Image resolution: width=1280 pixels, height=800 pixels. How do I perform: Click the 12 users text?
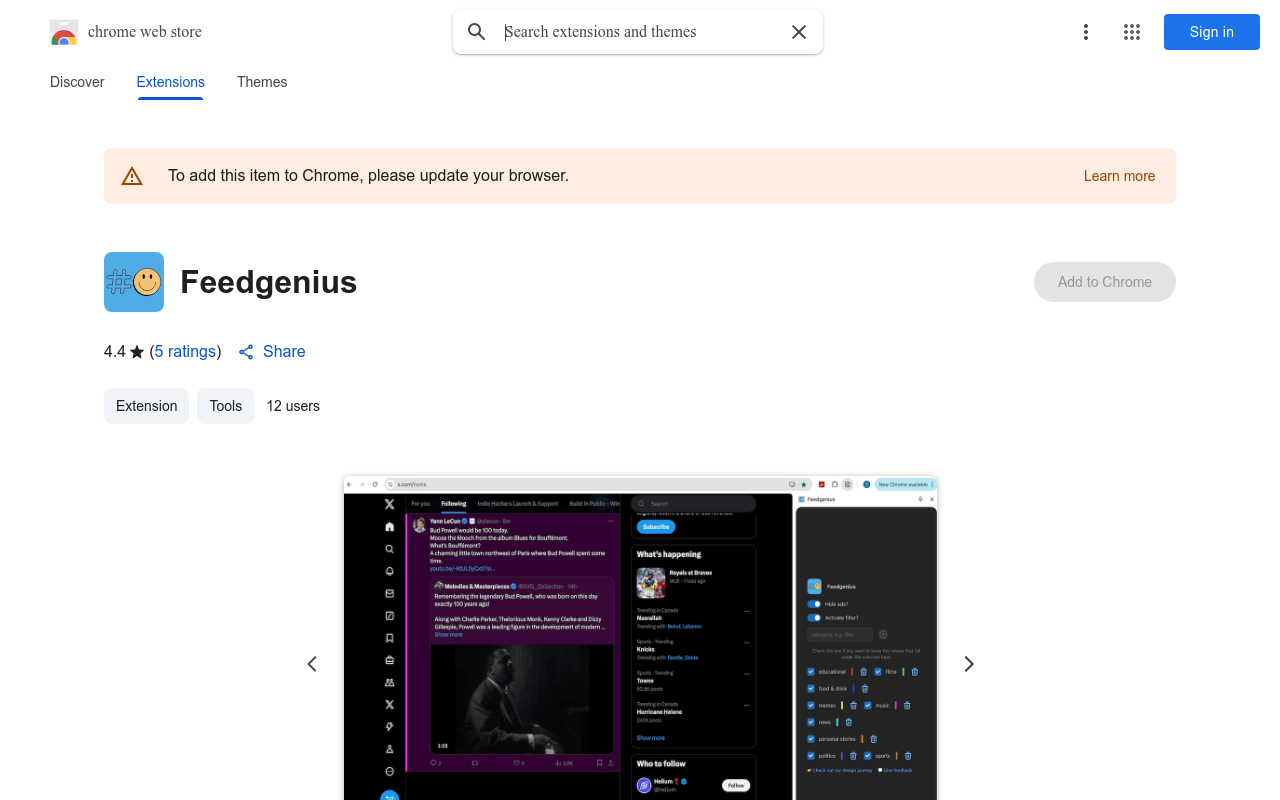293,406
